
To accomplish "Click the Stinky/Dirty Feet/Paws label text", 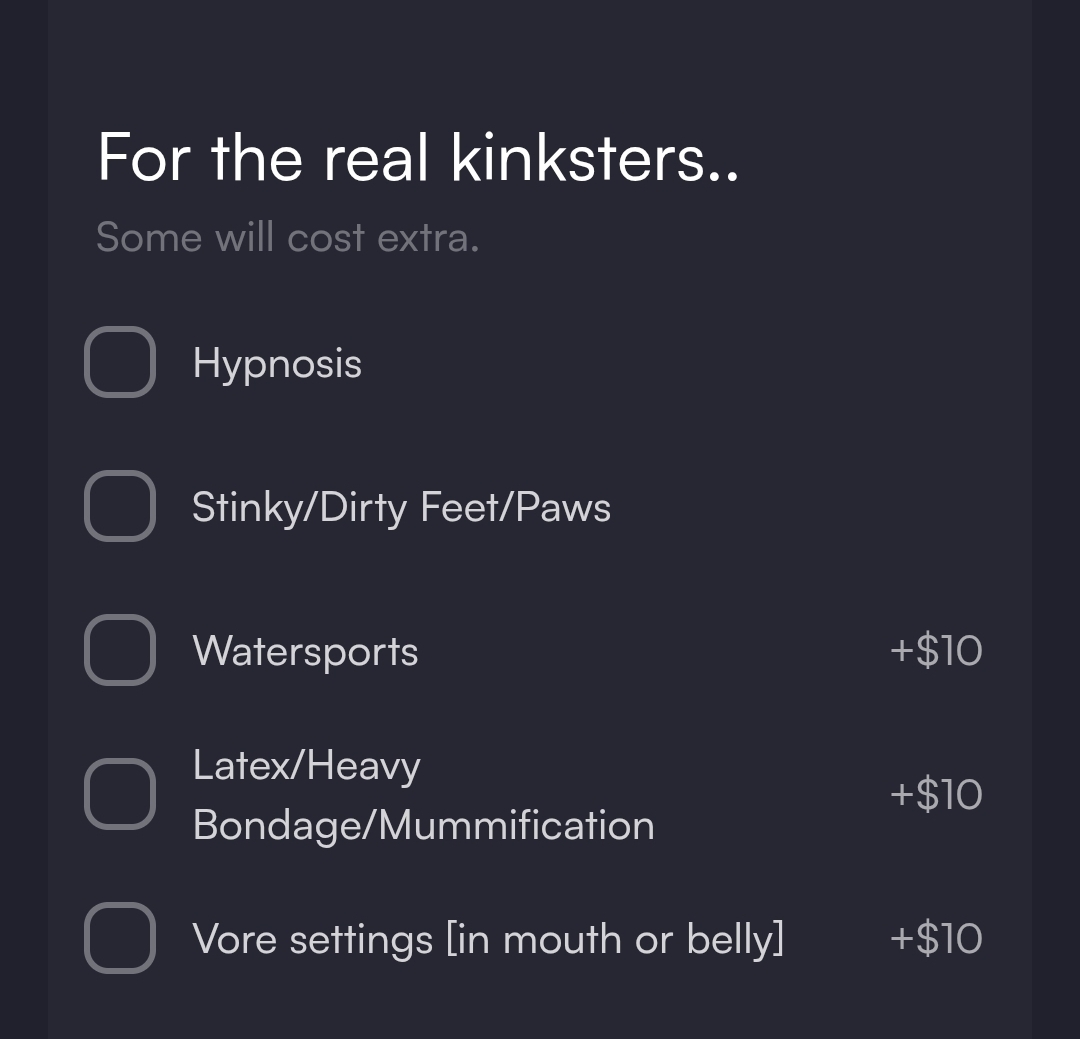I will pyautogui.click(x=401, y=507).
